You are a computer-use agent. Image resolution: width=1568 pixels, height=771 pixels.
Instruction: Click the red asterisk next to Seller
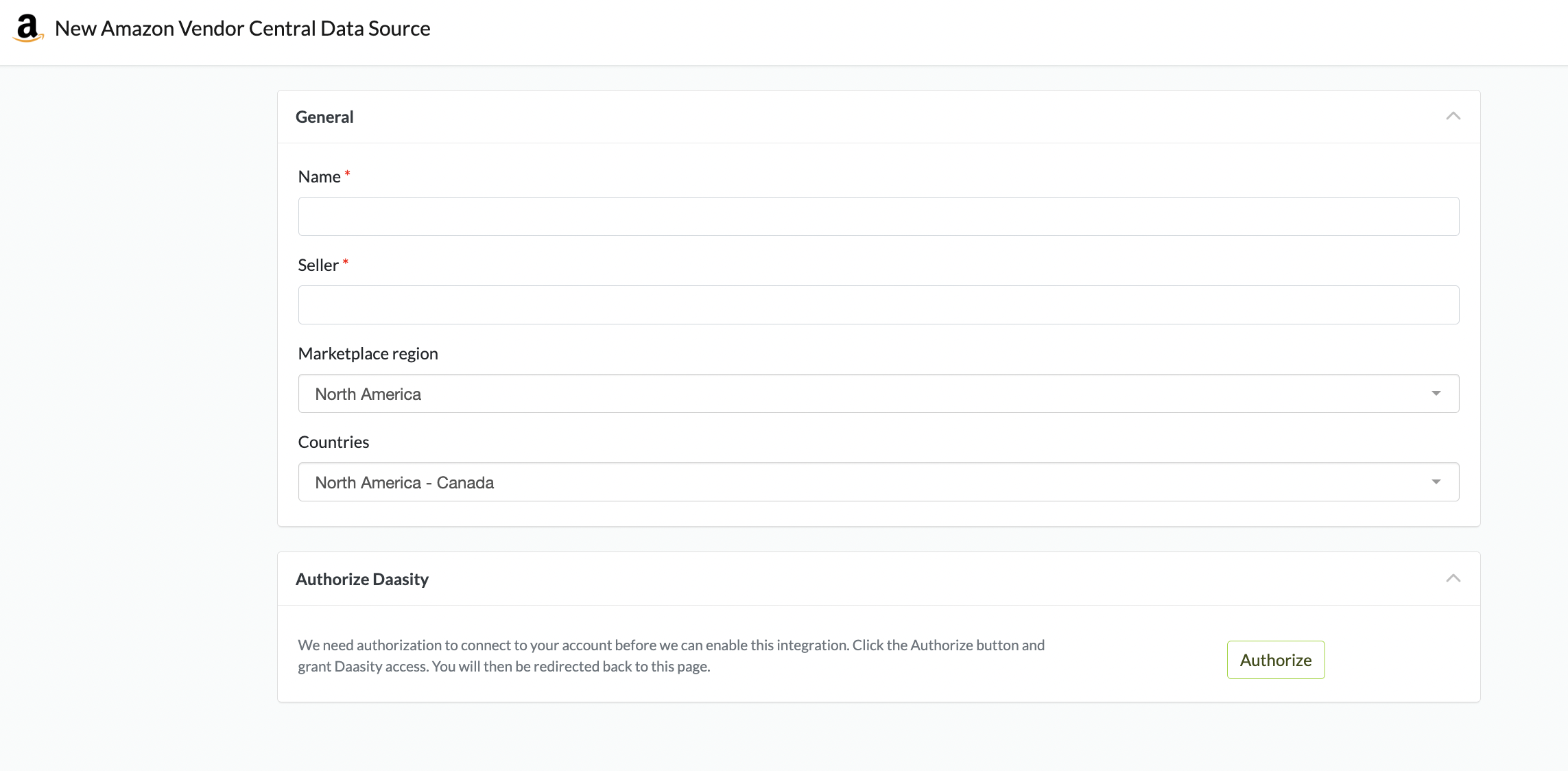346,263
